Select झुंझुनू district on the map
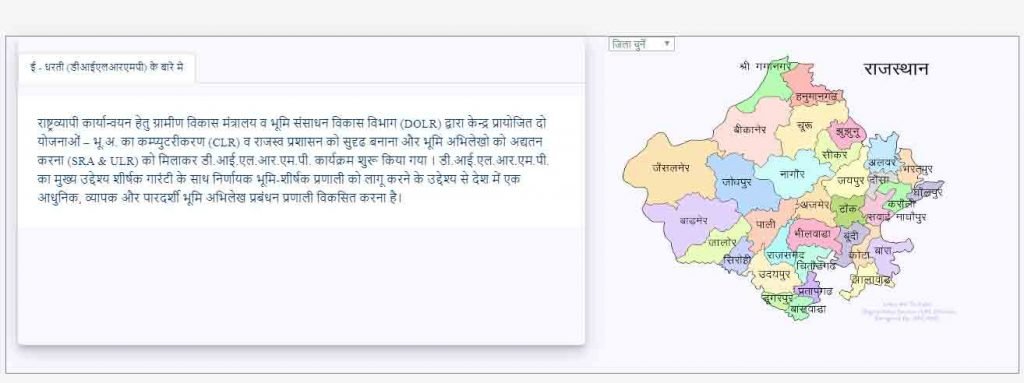Image resolution: width=1024 pixels, height=383 pixels. (x=848, y=133)
